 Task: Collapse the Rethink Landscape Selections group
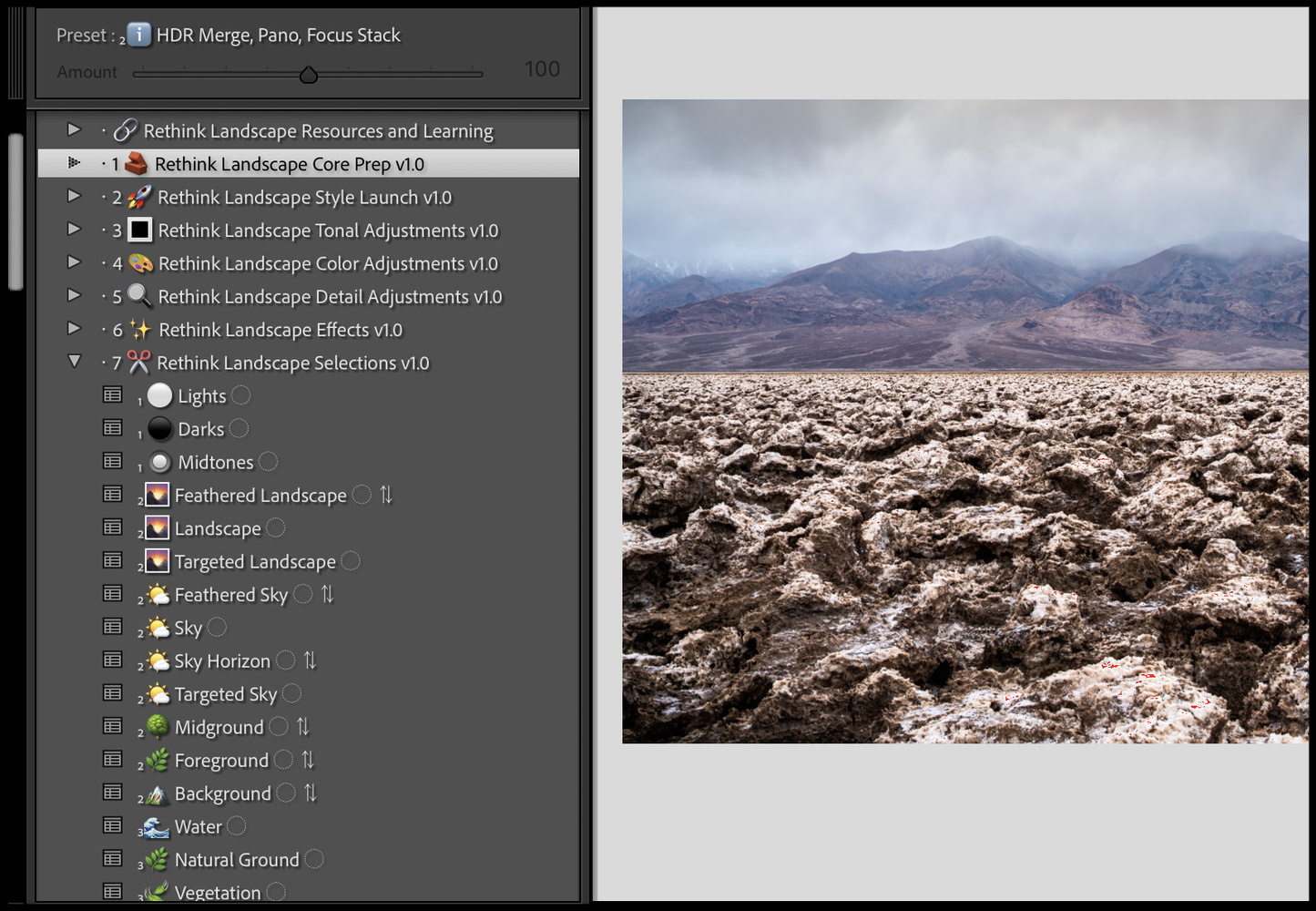tap(75, 362)
